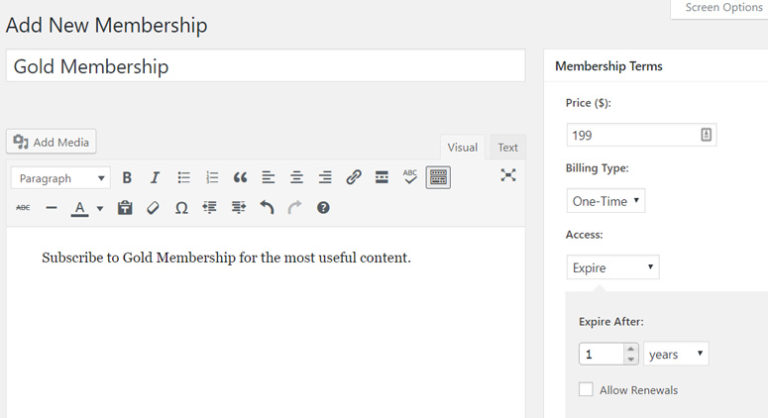Viewport: 768px width, 418px height.
Task: Enable the Allow Renewals checkbox
Action: tap(586, 389)
